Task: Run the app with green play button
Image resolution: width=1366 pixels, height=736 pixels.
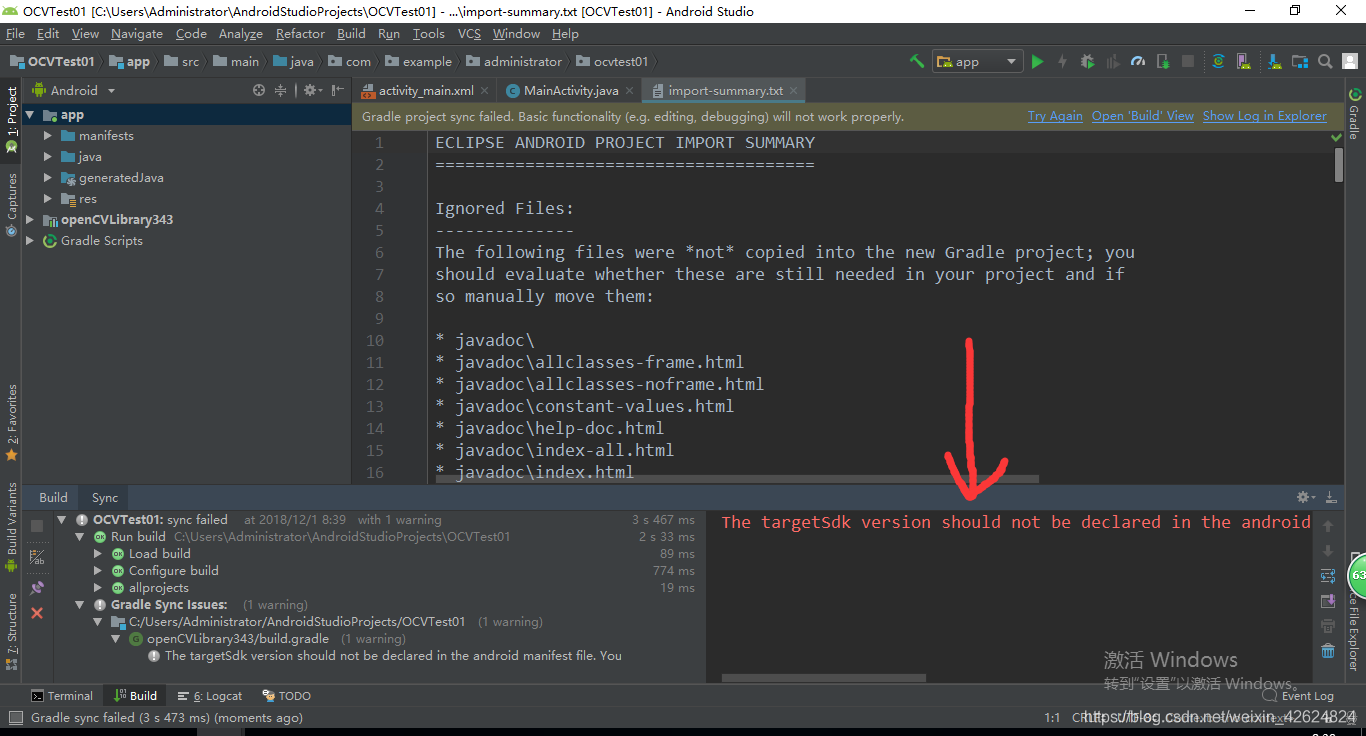Action: point(1037,61)
